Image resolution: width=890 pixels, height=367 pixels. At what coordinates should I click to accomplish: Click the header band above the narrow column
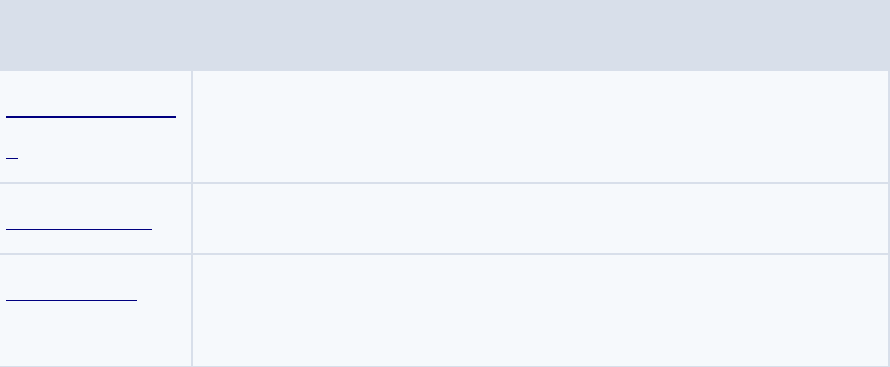(x=95, y=35)
